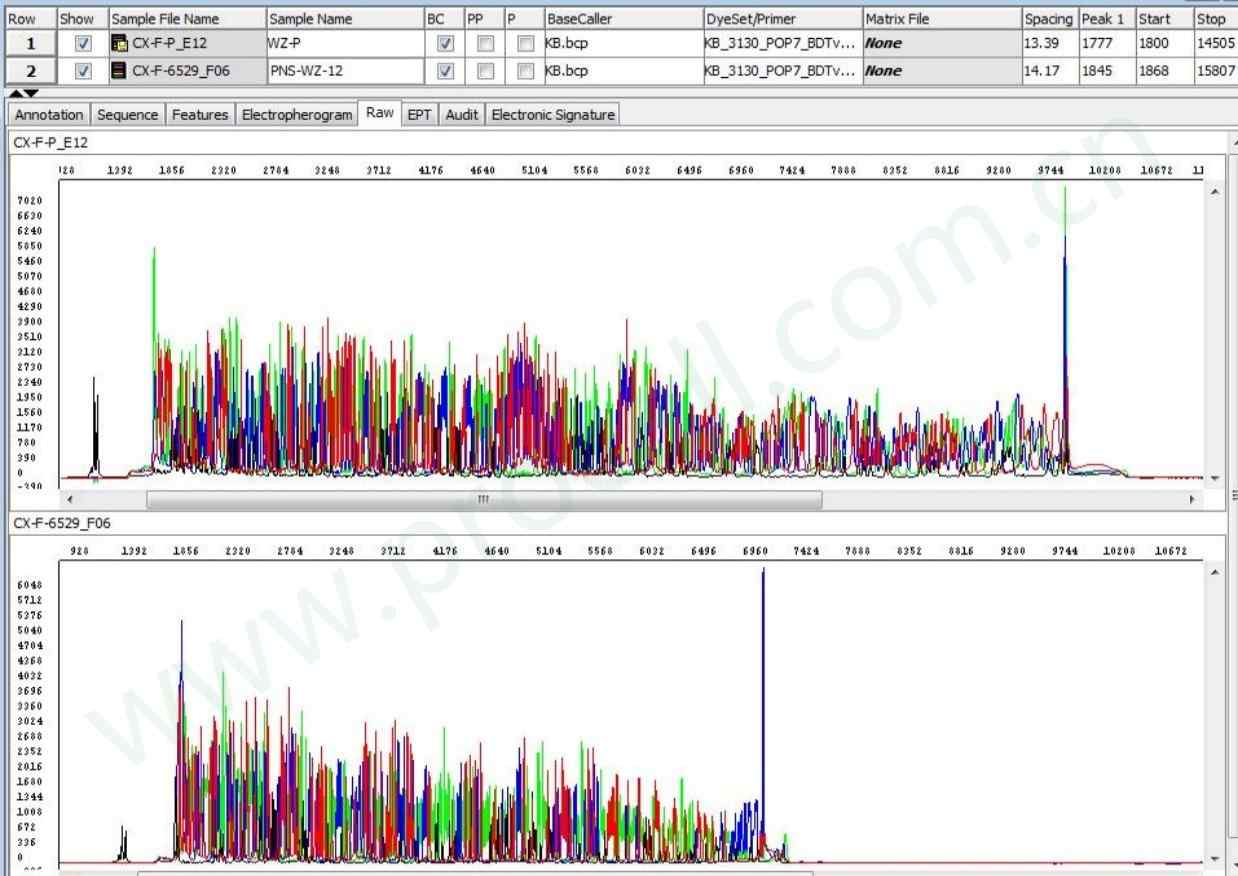The height and width of the screenshot is (876, 1238).
Task: Click the Peak 1 column header
Action: [1106, 19]
